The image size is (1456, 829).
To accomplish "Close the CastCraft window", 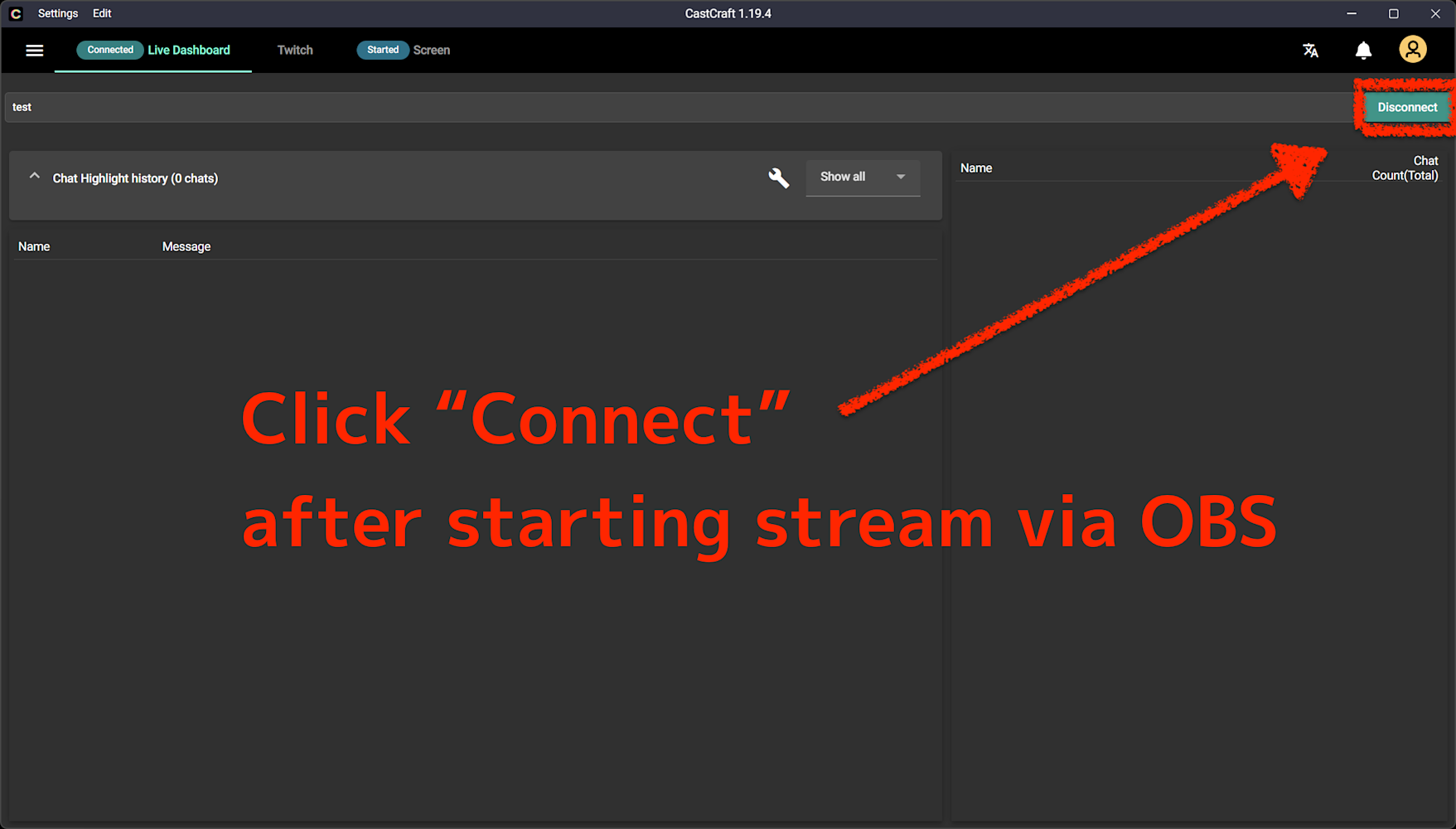I will [x=1435, y=13].
